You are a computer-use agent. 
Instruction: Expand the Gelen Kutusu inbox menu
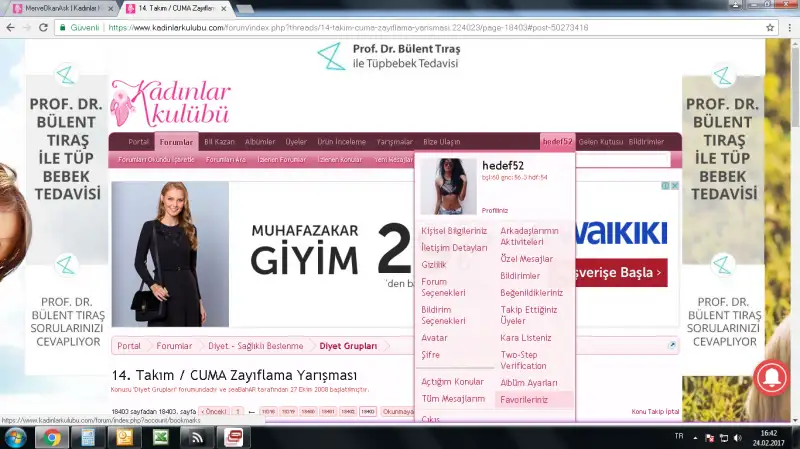(x=600, y=142)
